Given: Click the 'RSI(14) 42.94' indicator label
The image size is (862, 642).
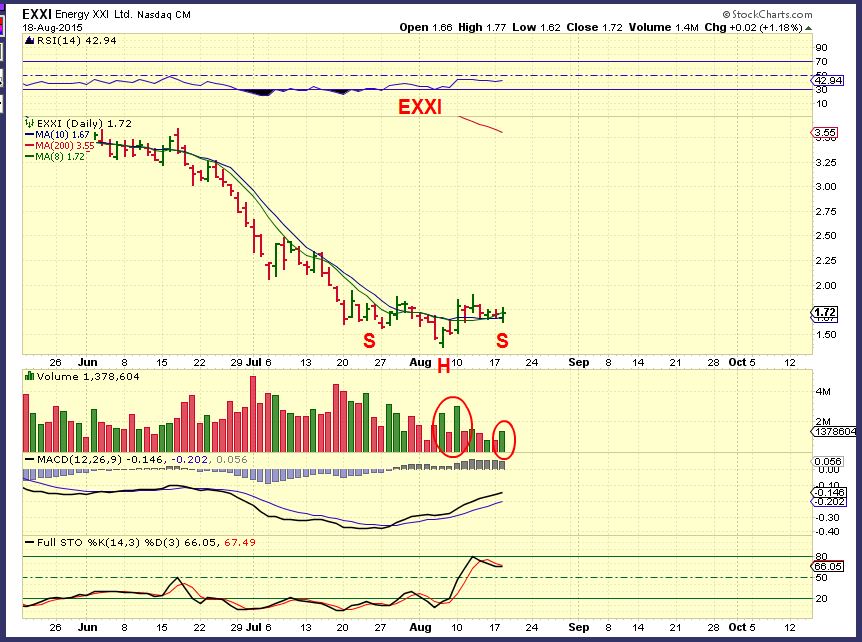Looking at the screenshot, I should pyautogui.click(x=76, y=41).
